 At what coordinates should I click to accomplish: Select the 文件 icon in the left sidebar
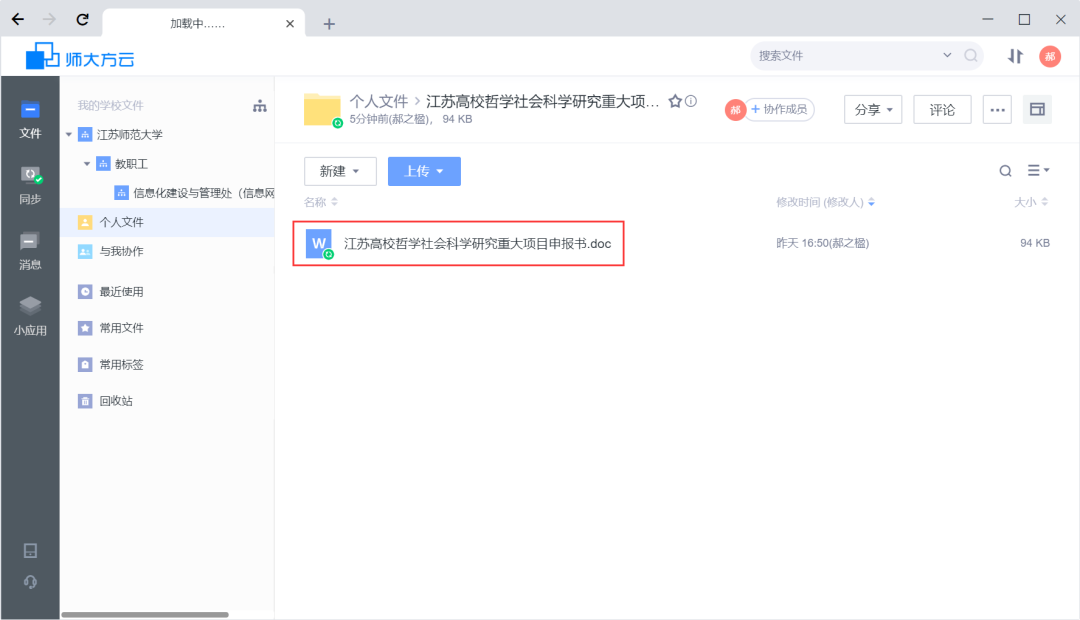[x=30, y=116]
